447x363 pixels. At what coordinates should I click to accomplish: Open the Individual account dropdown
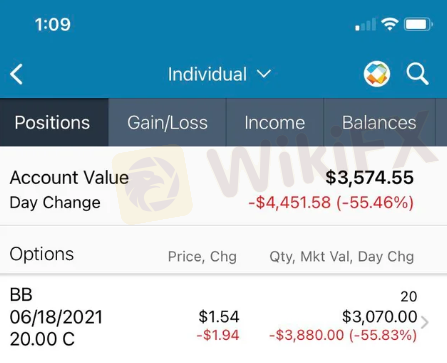[220, 74]
